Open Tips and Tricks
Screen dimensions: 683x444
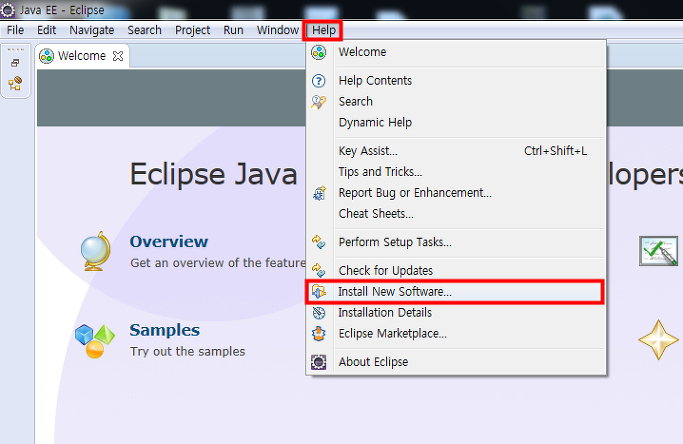pos(456,172)
